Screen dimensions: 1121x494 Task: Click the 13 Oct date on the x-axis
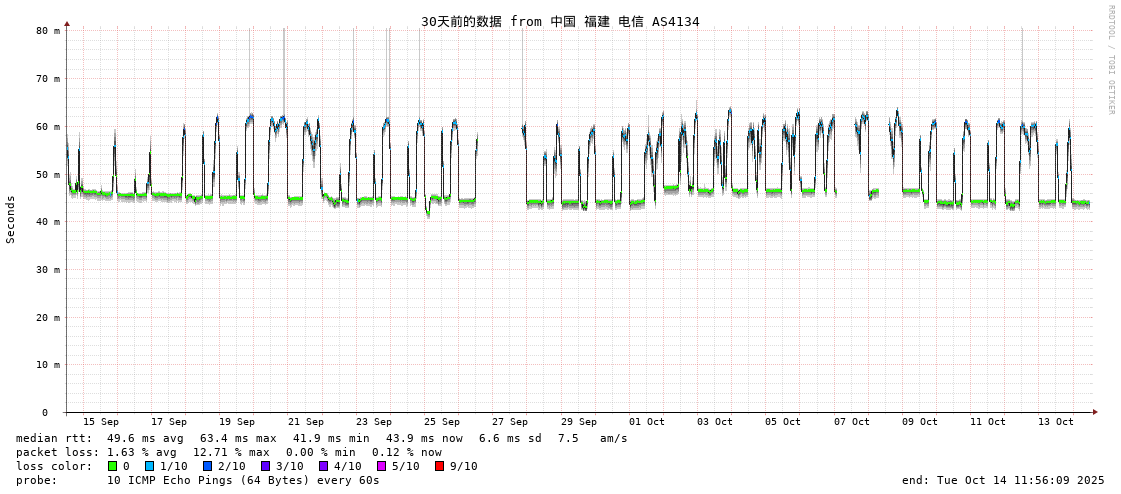[1056, 422]
